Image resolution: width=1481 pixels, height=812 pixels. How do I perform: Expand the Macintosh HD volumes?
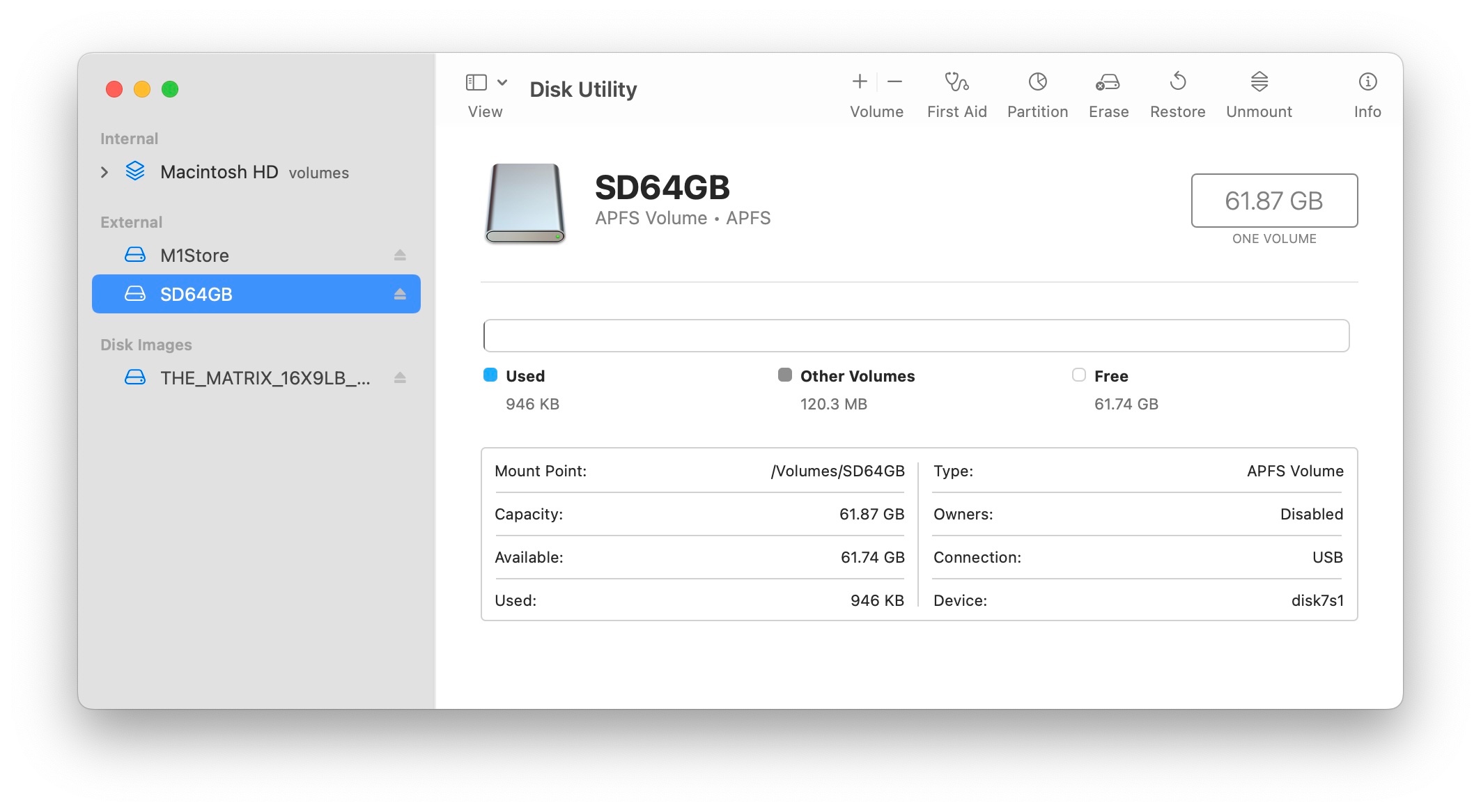(105, 172)
